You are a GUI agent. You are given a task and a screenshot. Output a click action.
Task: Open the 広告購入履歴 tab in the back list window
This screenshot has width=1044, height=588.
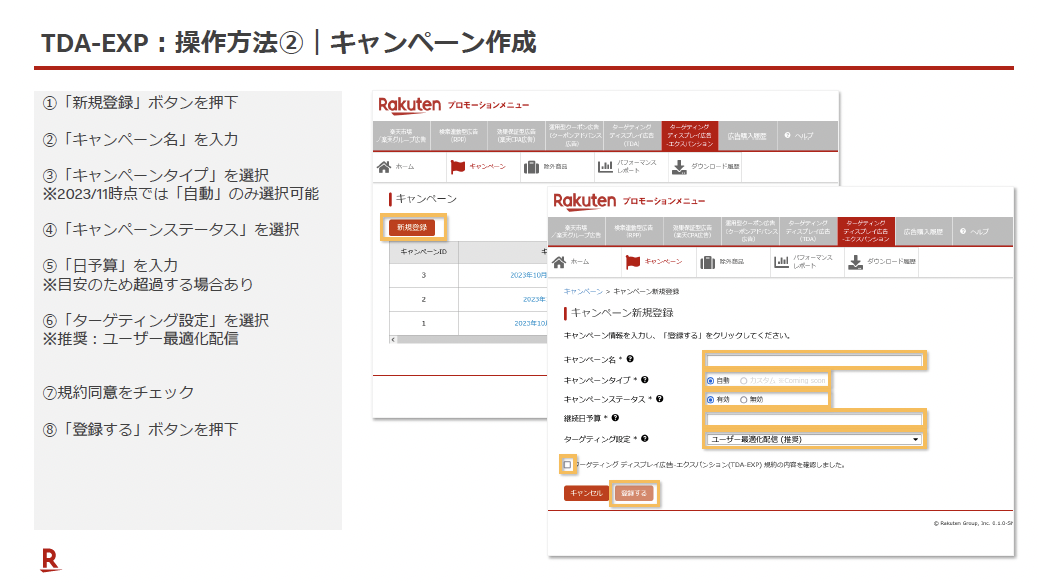747,136
